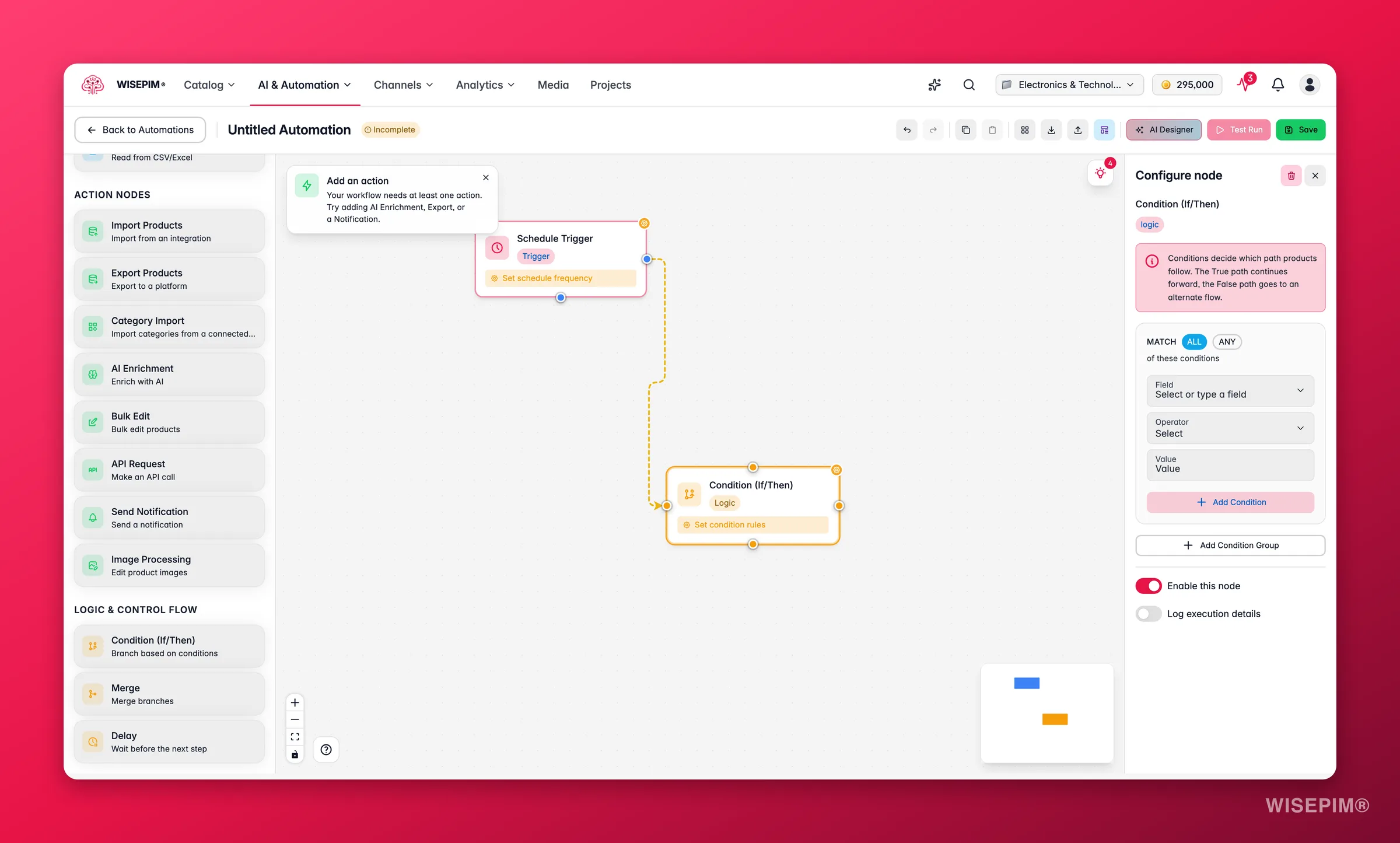This screenshot has width=1400, height=843.
Task: Open the Operator dropdown
Action: pyautogui.click(x=1230, y=428)
